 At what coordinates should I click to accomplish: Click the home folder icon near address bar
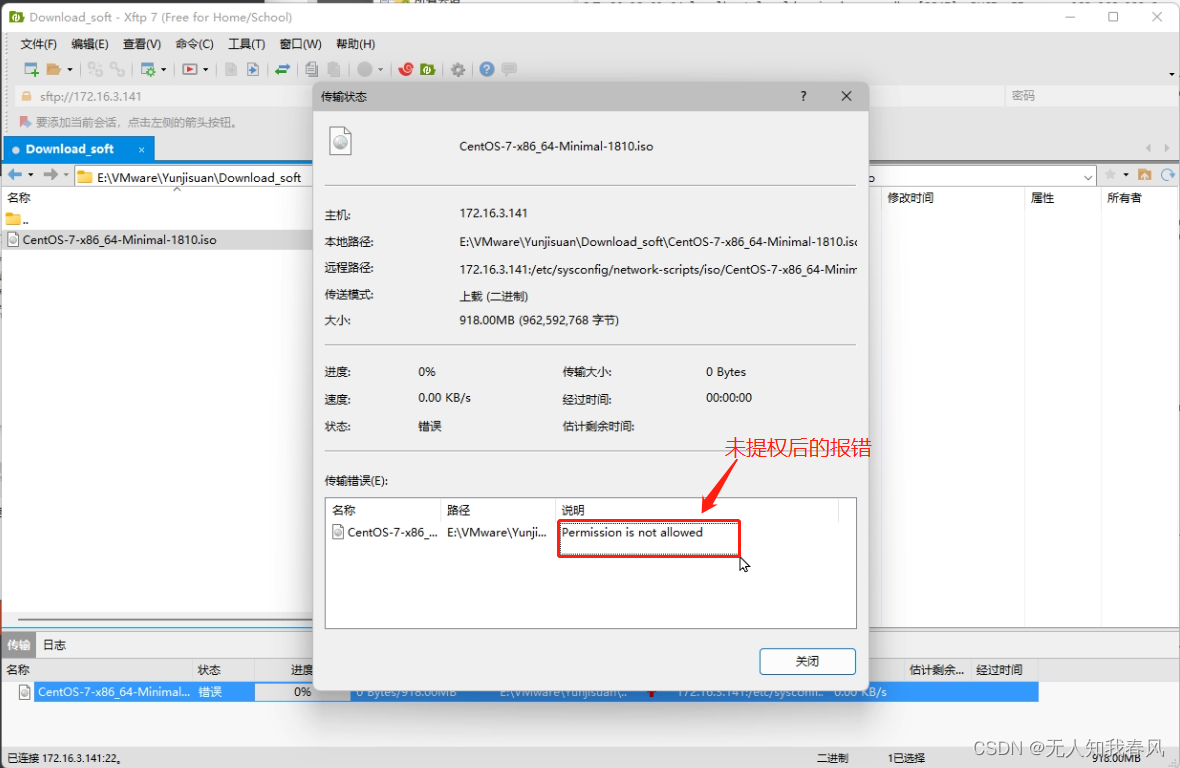1145,174
